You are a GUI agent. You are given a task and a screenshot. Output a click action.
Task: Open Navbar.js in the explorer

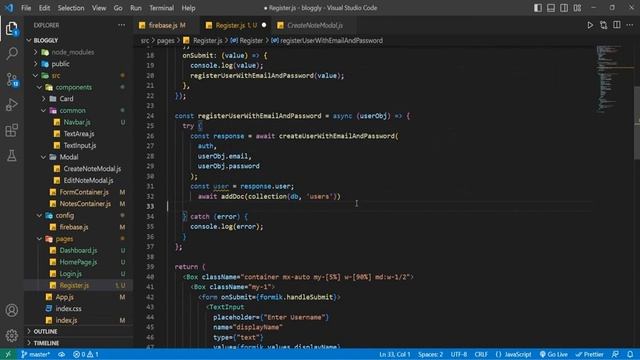coord(77,122)
